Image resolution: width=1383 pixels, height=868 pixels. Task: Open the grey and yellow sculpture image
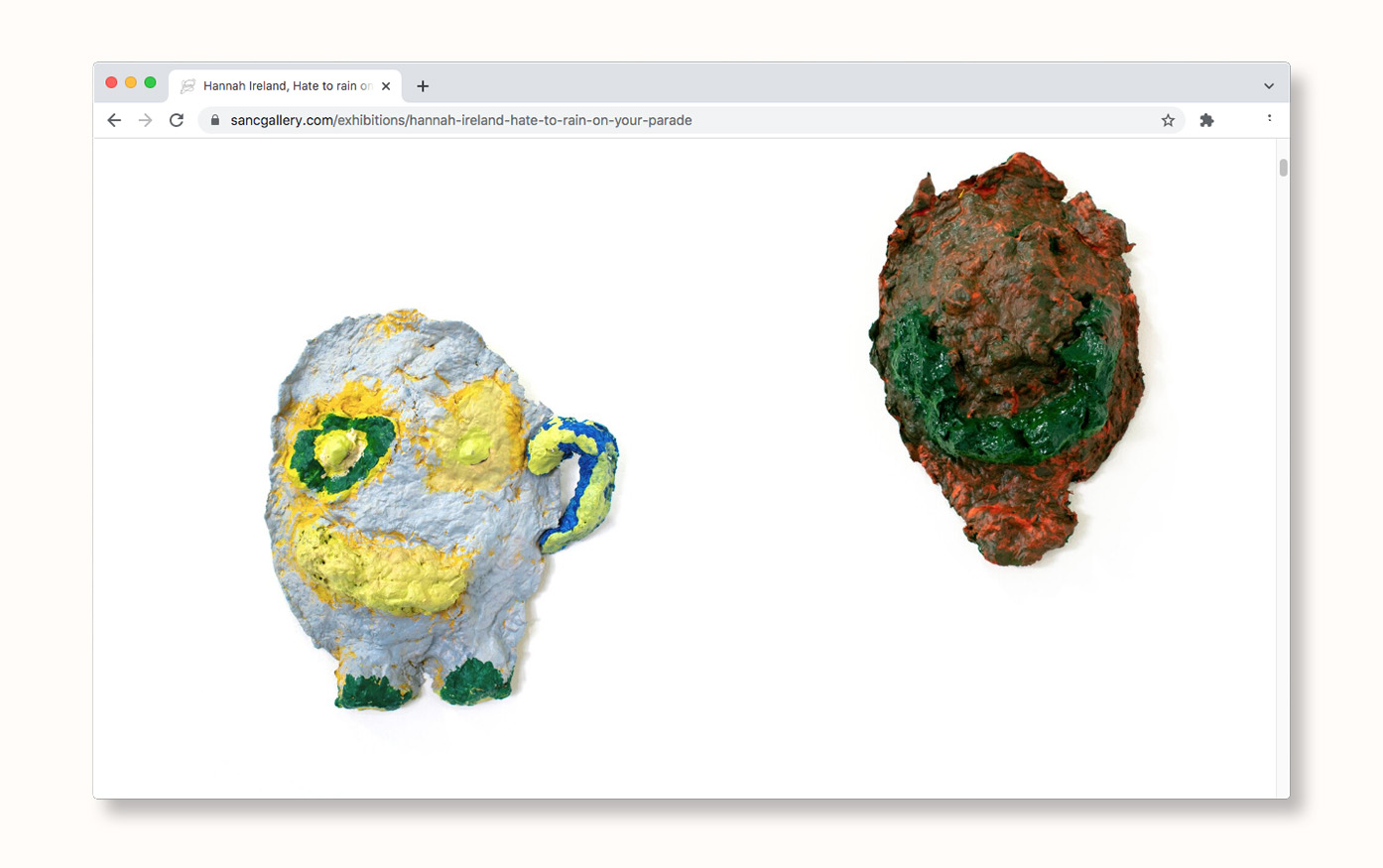(440, 510)
